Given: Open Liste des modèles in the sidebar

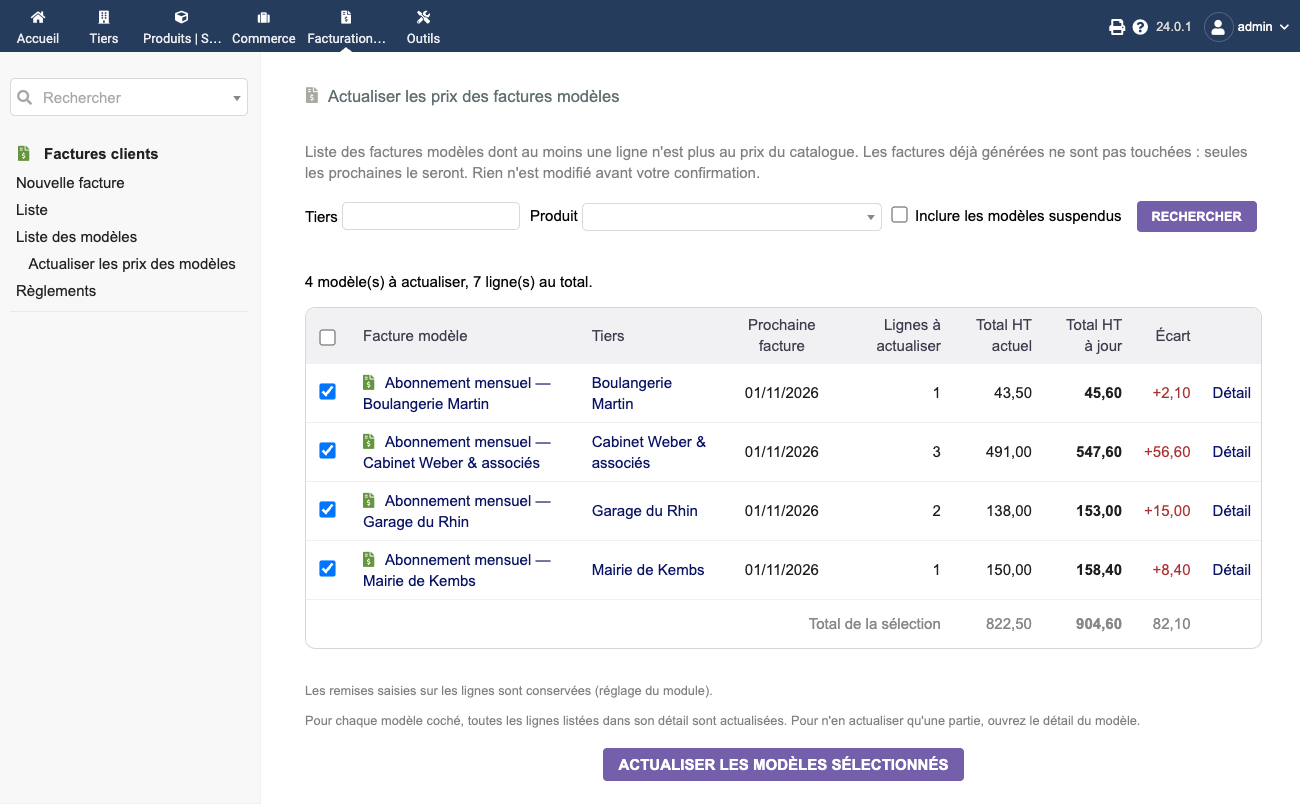Looking at the screenshot, I should (76, 237).
